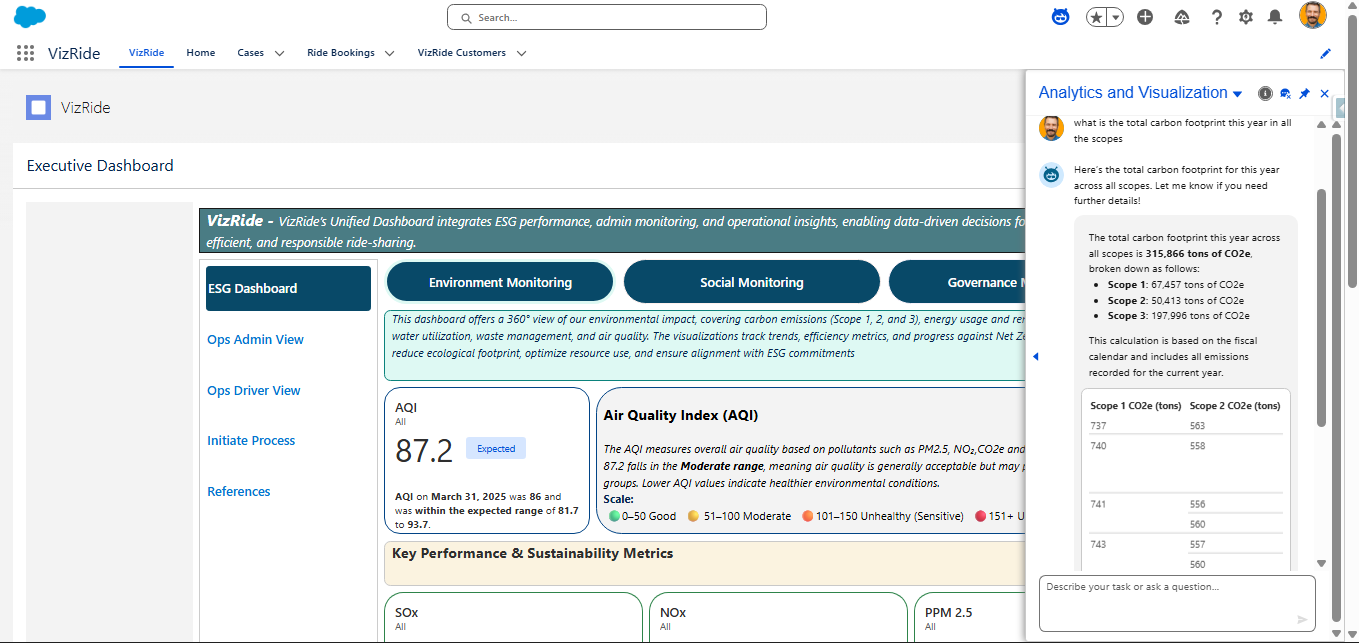Click the Scope 2 CO2e (tons) column header
Viewport: 1359px width, 643px height.
tap(1235, 406)
